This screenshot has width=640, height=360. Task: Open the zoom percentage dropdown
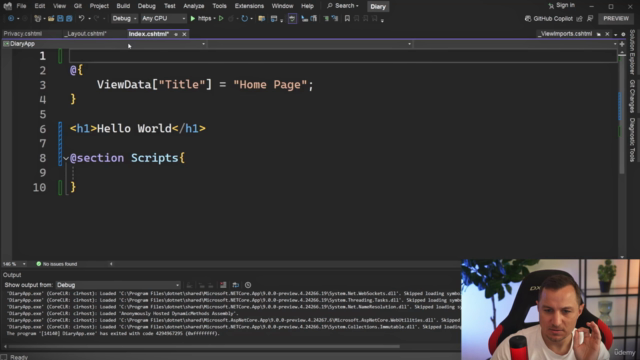(x=24, y=264)
